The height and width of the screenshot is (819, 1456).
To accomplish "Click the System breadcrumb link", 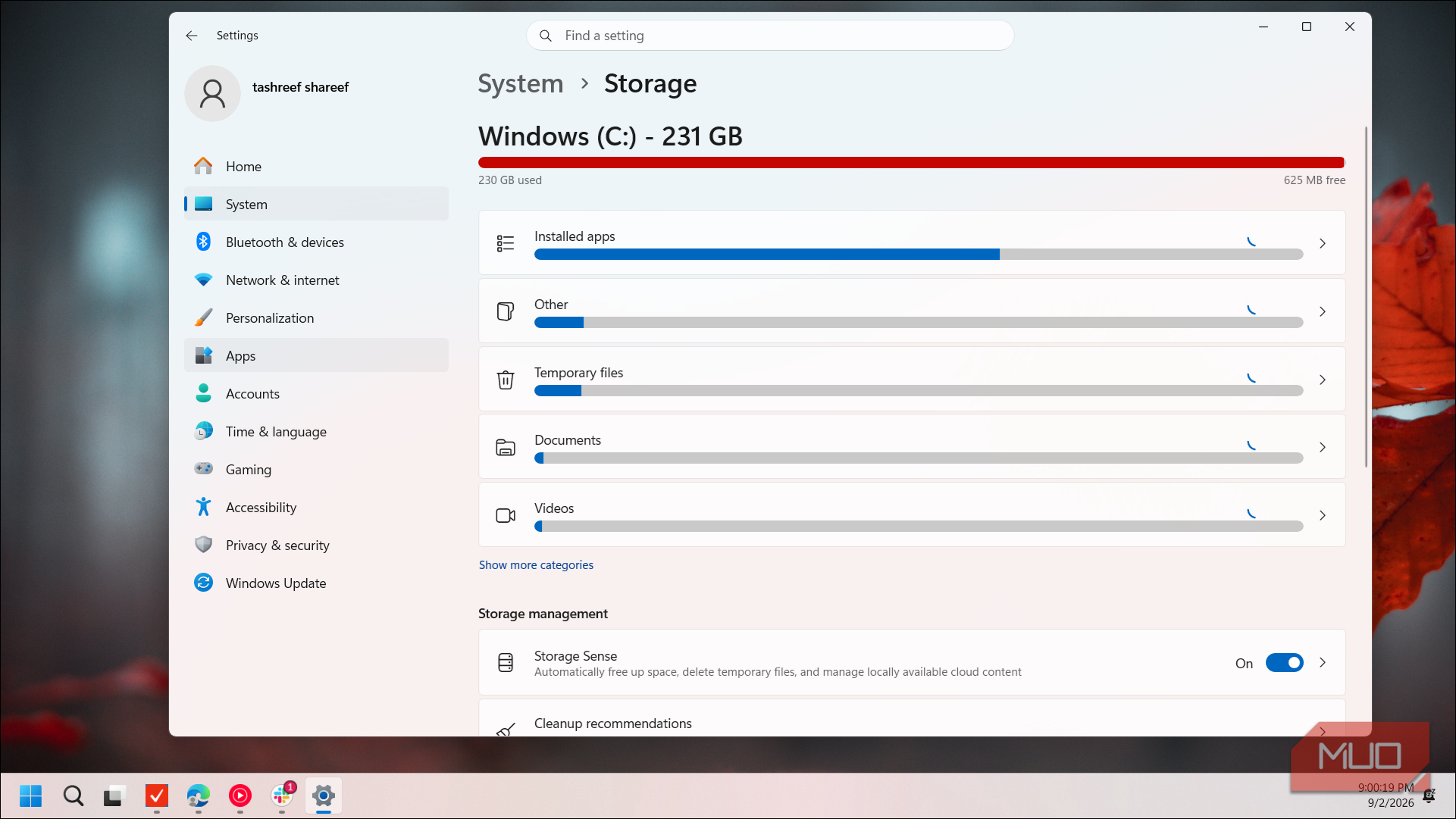I will tap(521, 83).
